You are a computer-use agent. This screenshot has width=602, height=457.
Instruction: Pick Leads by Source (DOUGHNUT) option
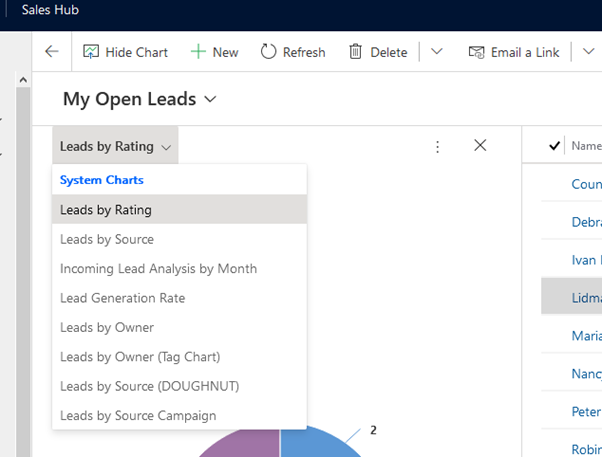coord(149,385)
